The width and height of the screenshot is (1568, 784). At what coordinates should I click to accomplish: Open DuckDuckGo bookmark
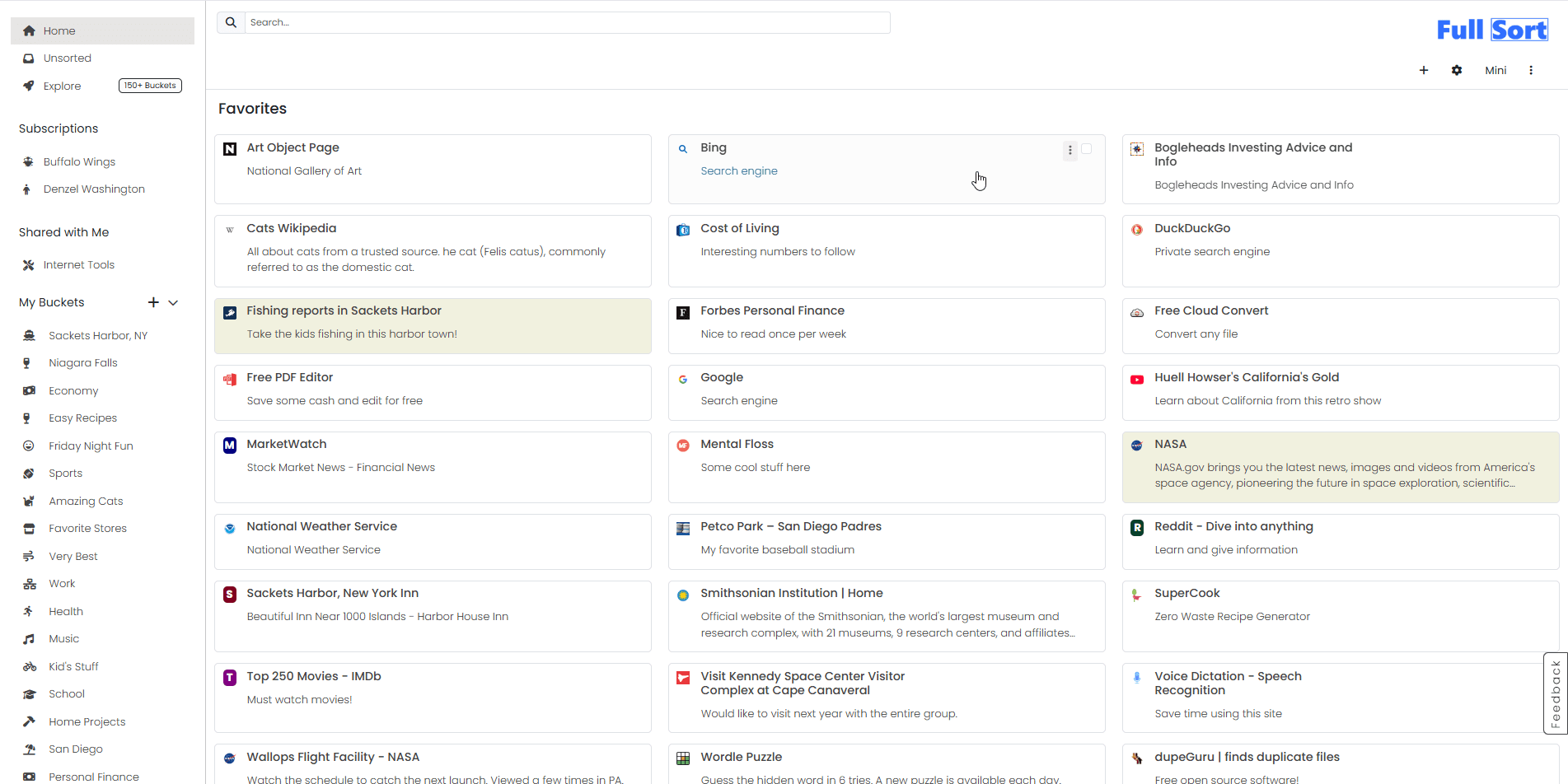click(1192, 228)
